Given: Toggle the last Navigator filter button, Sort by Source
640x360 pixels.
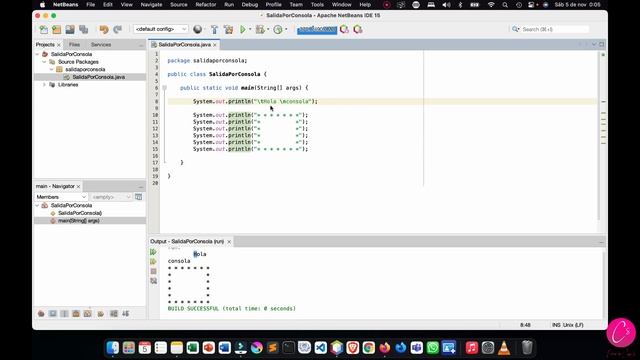Looking at the screenshot, I should pos(126,313).
